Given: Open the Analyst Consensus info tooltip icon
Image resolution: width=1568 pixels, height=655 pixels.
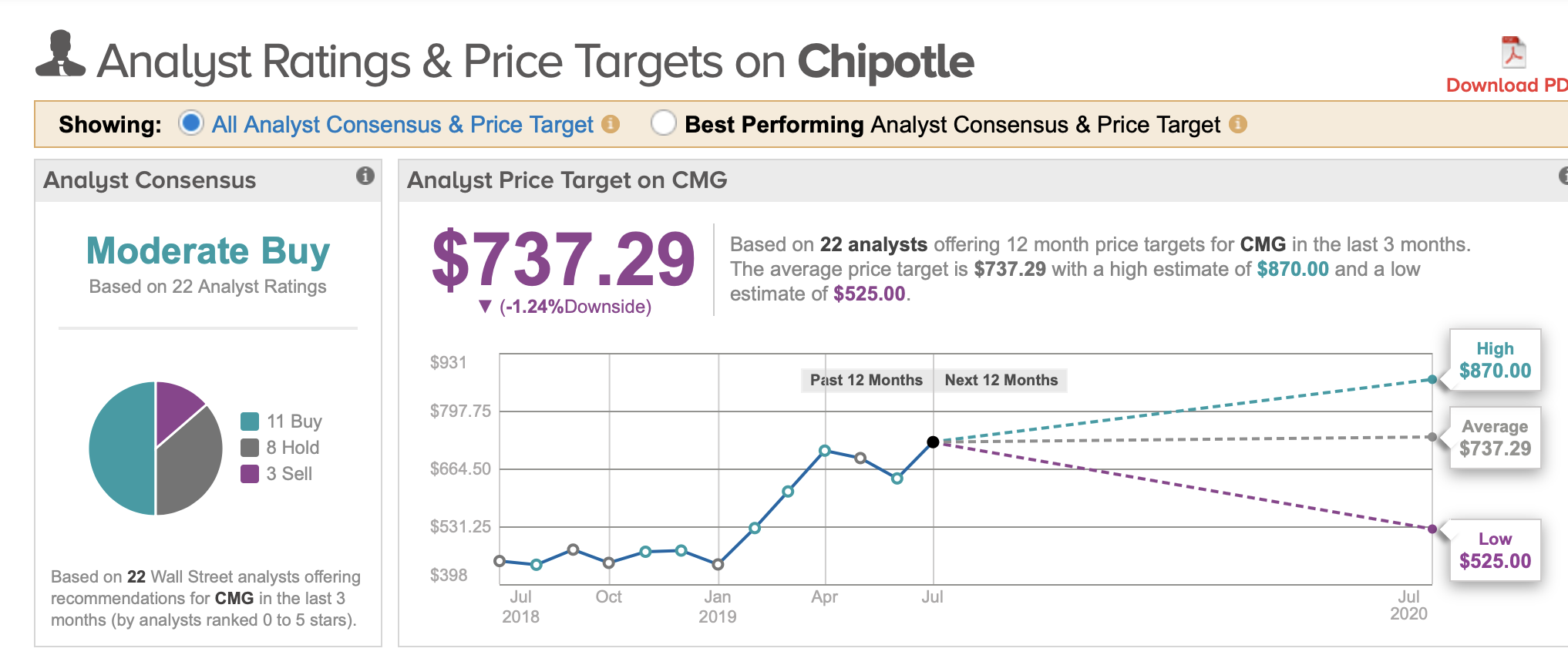Looking at the screenshot, I should point(364,175).
